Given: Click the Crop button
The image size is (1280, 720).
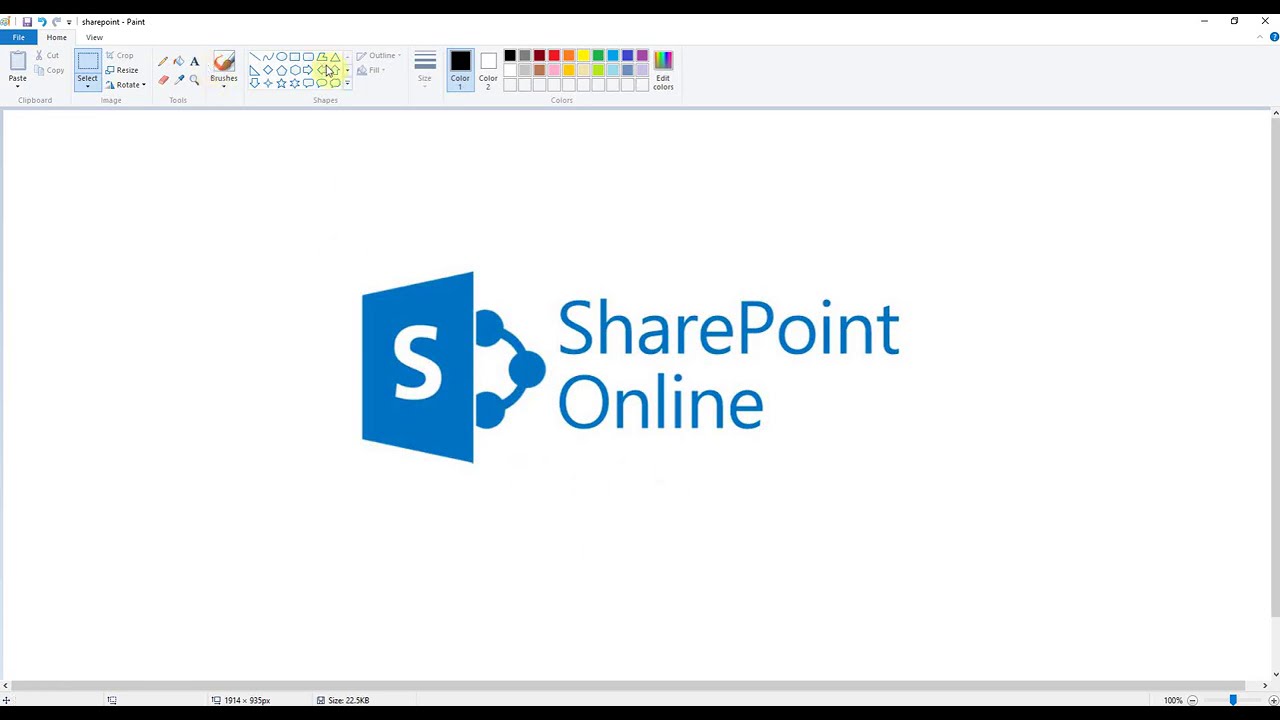Looking at the screenshot, I should click(119, 55).
